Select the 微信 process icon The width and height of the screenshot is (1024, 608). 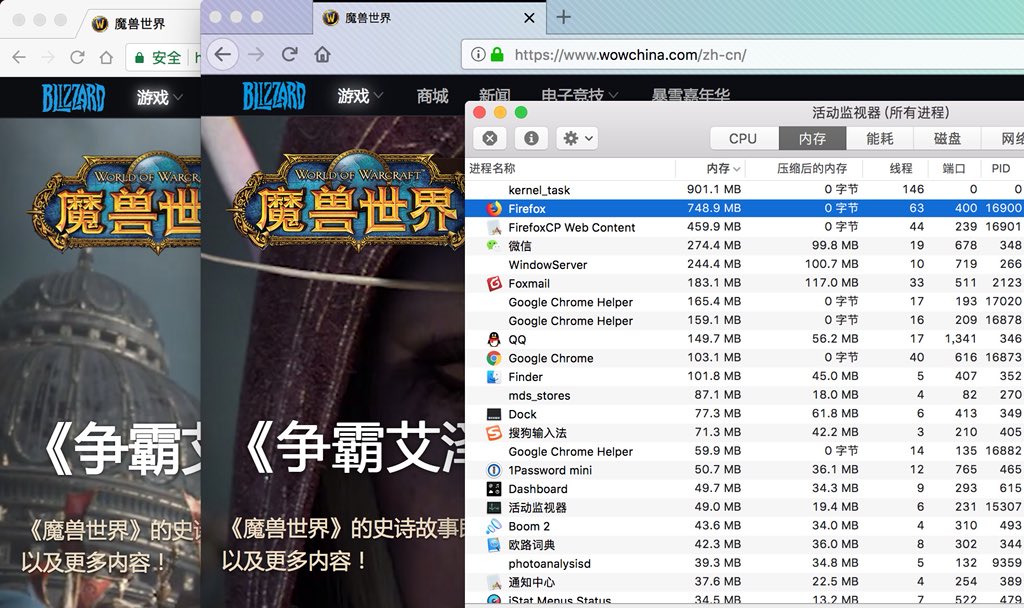[x=494, y=246]
